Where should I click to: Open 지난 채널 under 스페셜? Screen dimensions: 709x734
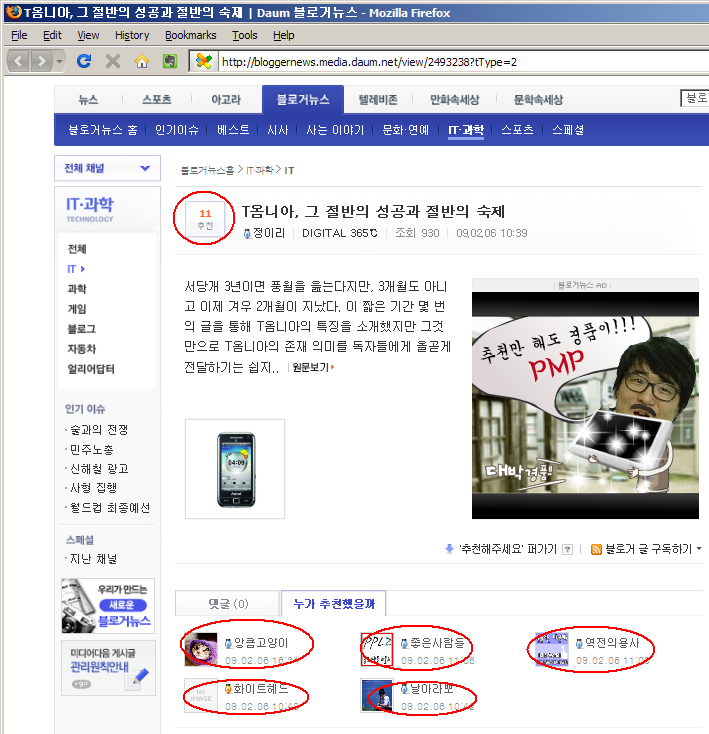point(93,559)
